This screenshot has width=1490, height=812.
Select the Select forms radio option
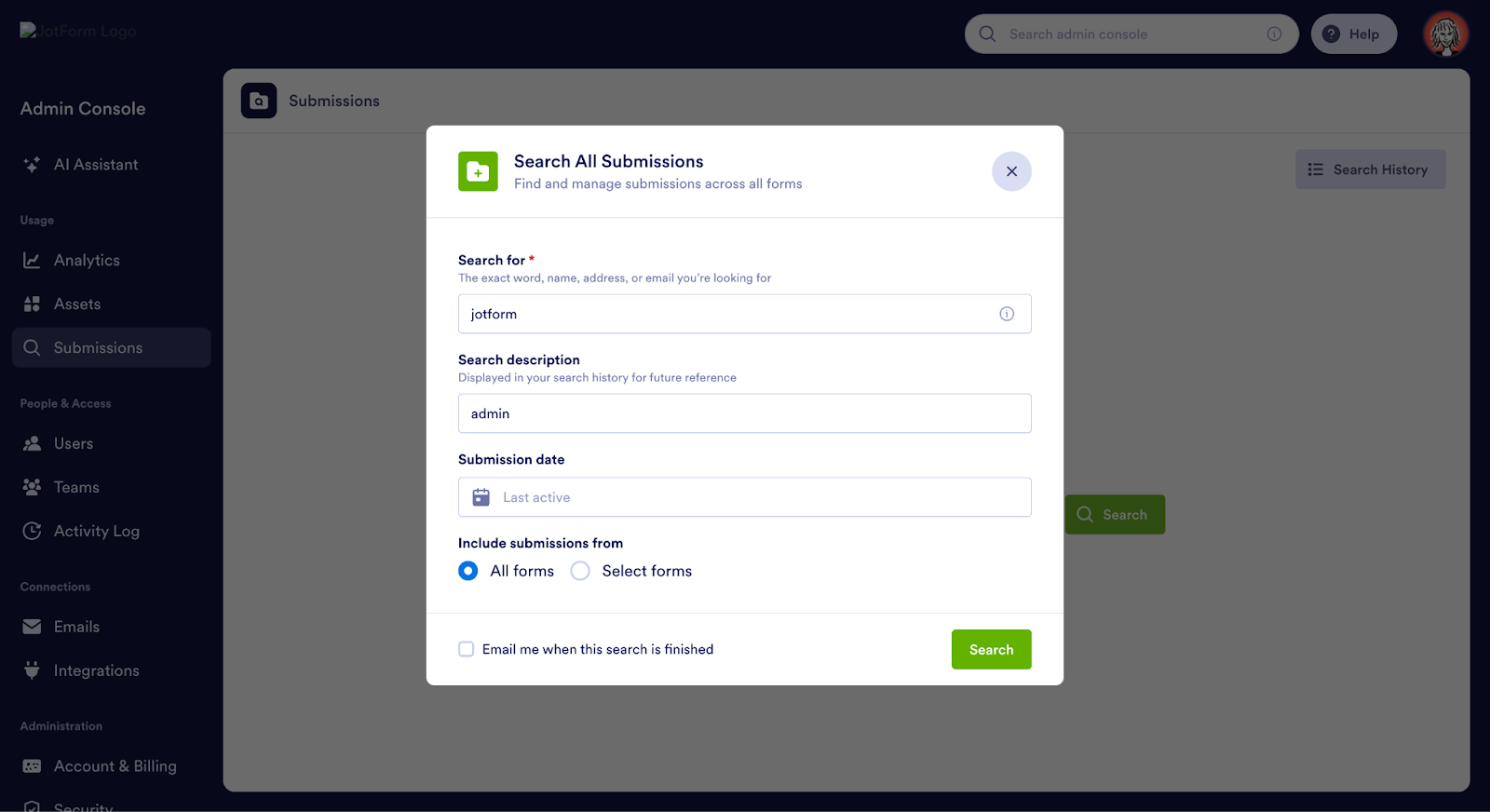pyautogui.click(x=580, y=571)
